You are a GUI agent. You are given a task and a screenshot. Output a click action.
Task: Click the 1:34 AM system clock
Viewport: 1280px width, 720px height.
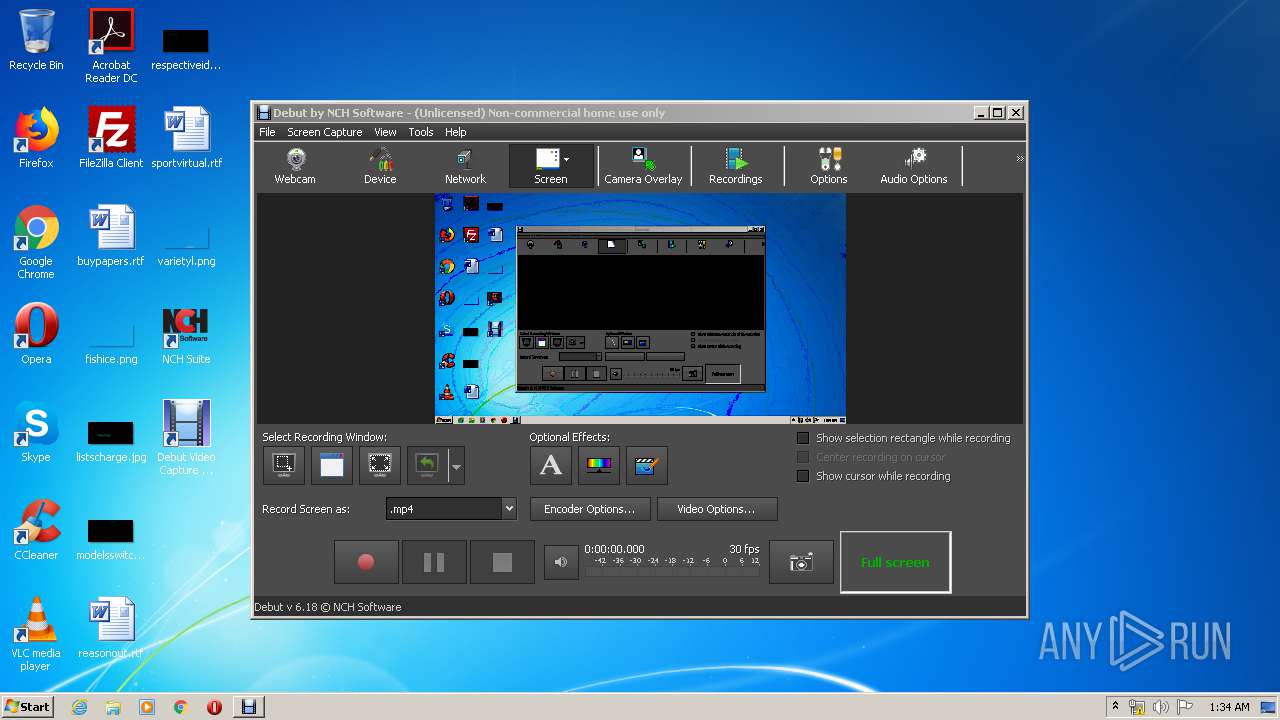tap(1229, 707)
